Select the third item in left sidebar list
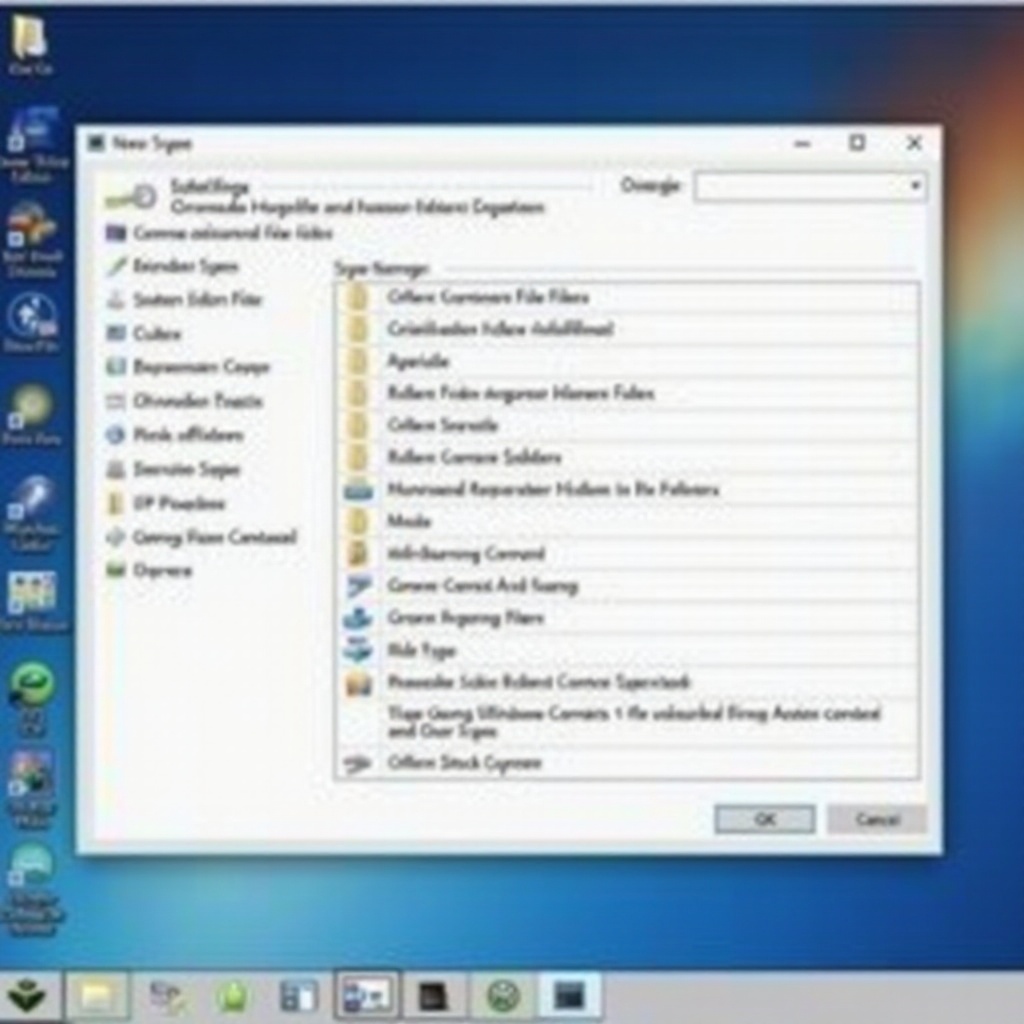 pos(196,299)
